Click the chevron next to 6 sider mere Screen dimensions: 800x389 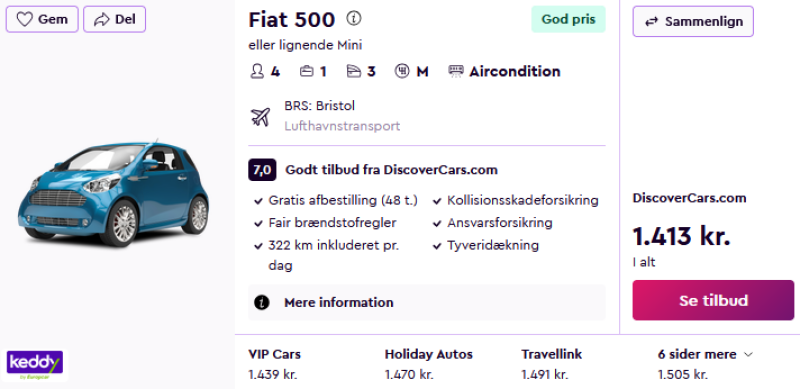coord(748,354)
